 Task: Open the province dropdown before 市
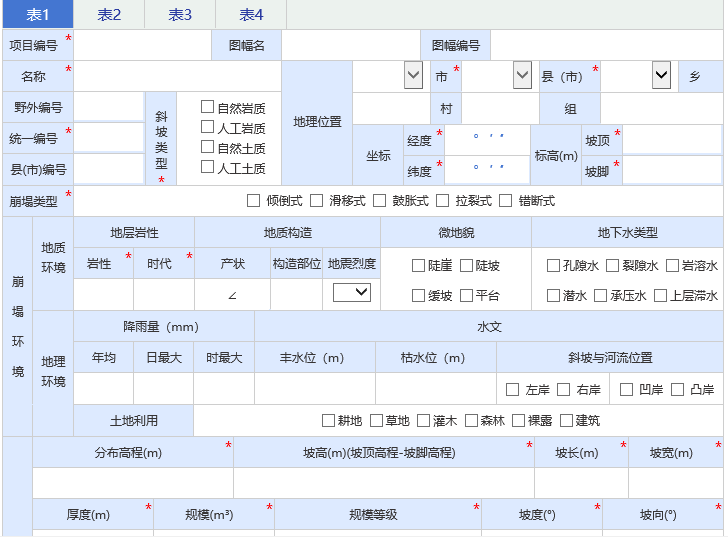413,75
